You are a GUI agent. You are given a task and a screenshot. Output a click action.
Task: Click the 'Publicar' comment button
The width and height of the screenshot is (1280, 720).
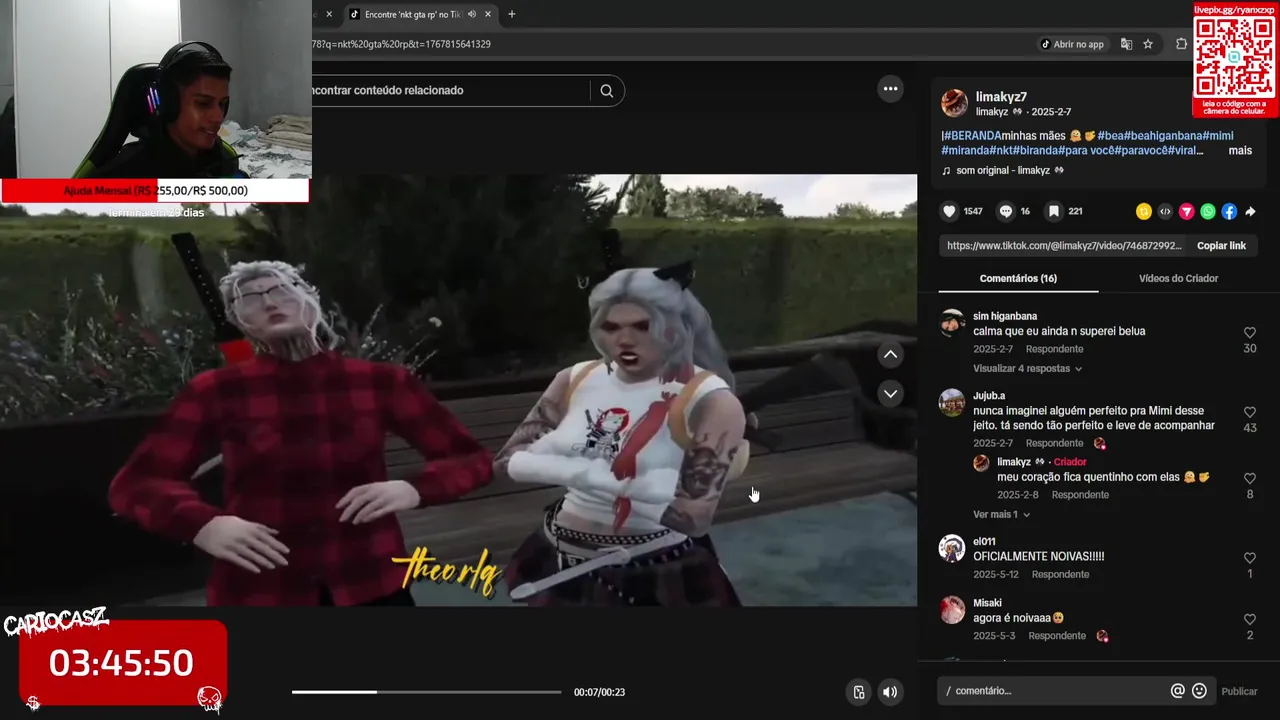click(x=1239, y=691)
